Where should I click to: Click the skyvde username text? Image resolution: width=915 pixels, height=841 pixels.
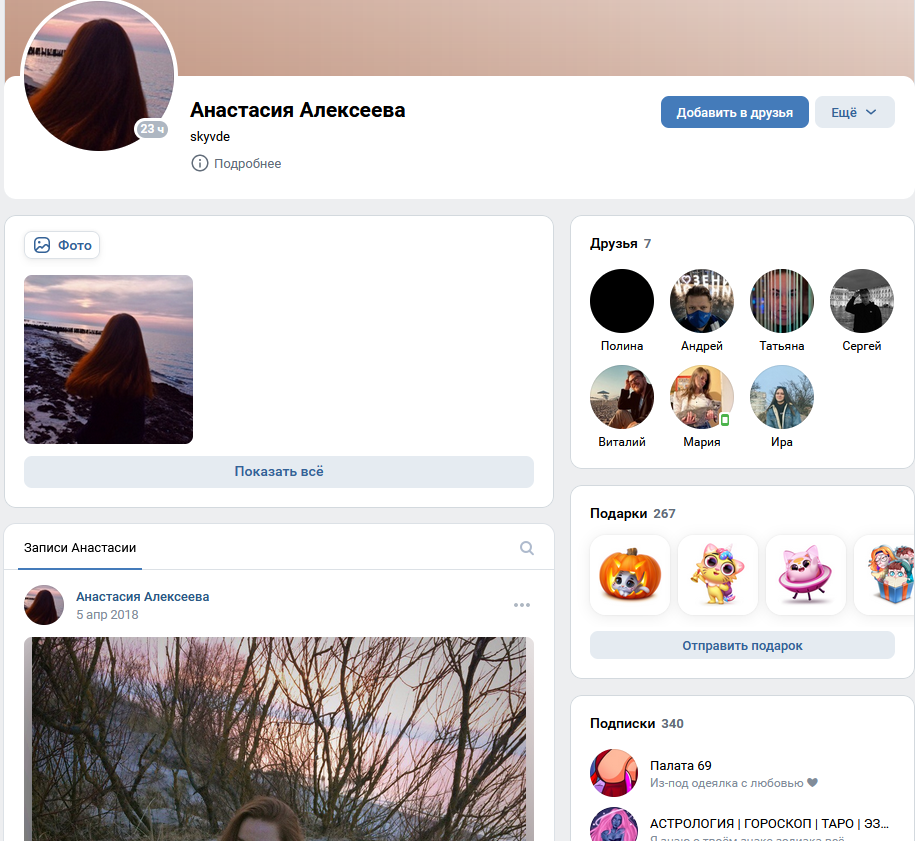coord(210,137)
